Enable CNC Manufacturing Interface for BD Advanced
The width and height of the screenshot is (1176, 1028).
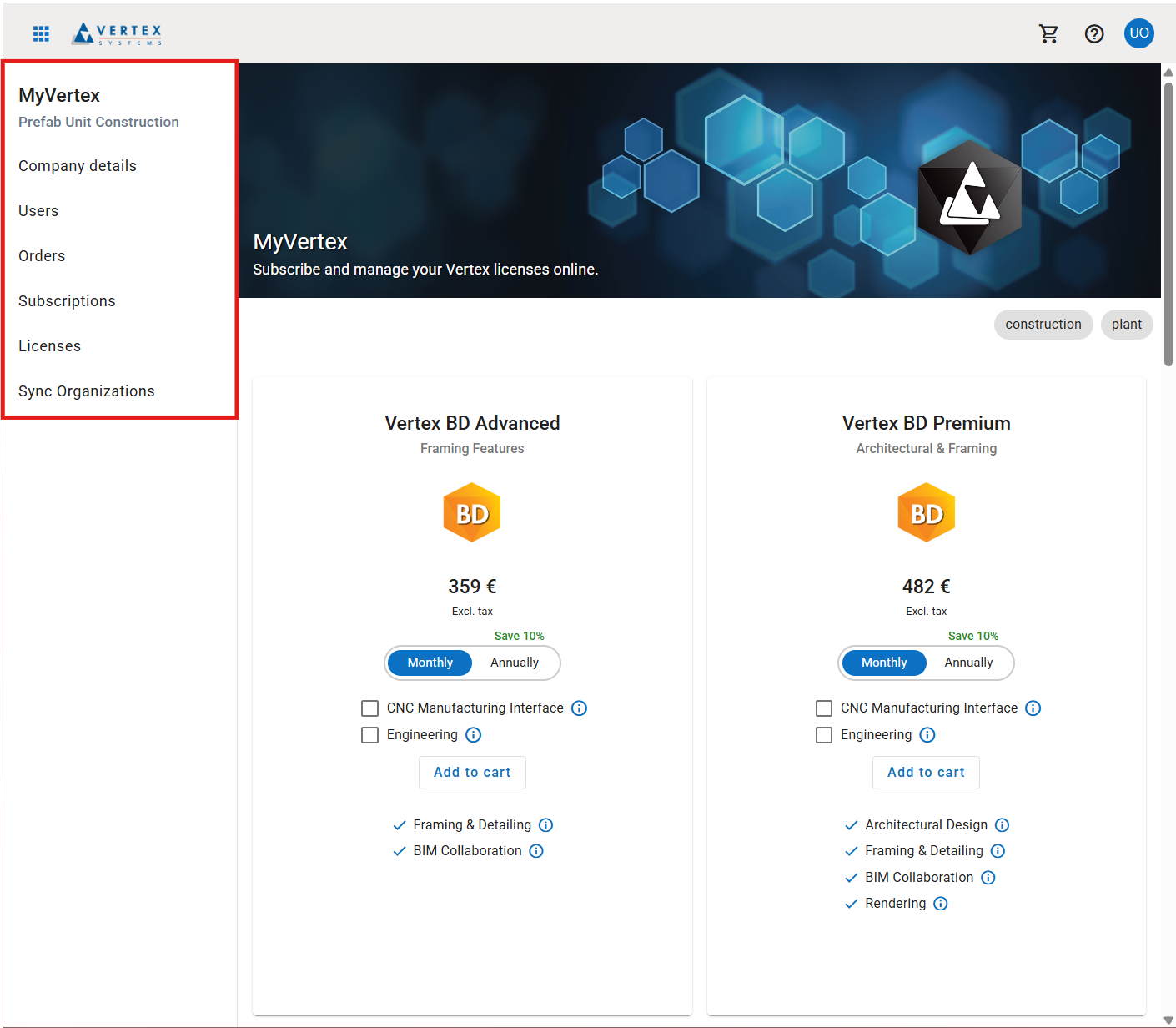click(370, 708)
